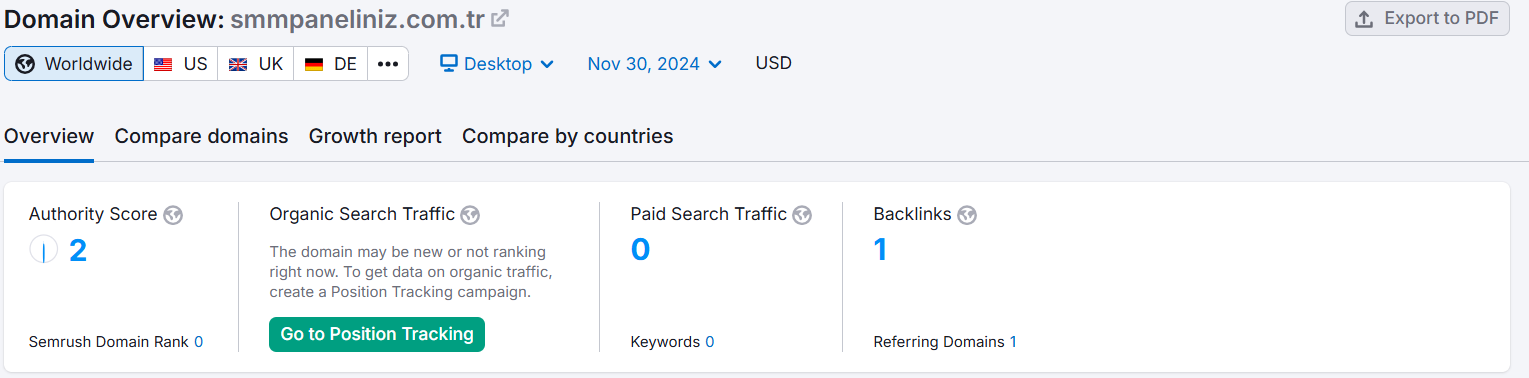Click the USD currency label

[774, 63]
